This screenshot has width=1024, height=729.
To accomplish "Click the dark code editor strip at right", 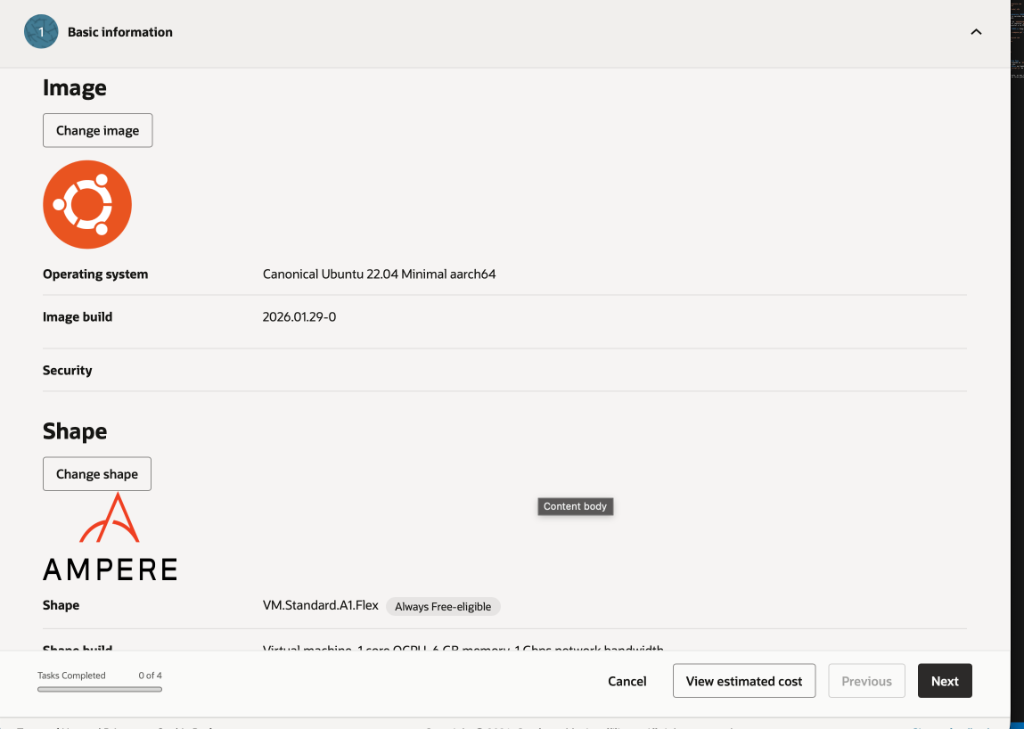I will tap(1016, 300).
